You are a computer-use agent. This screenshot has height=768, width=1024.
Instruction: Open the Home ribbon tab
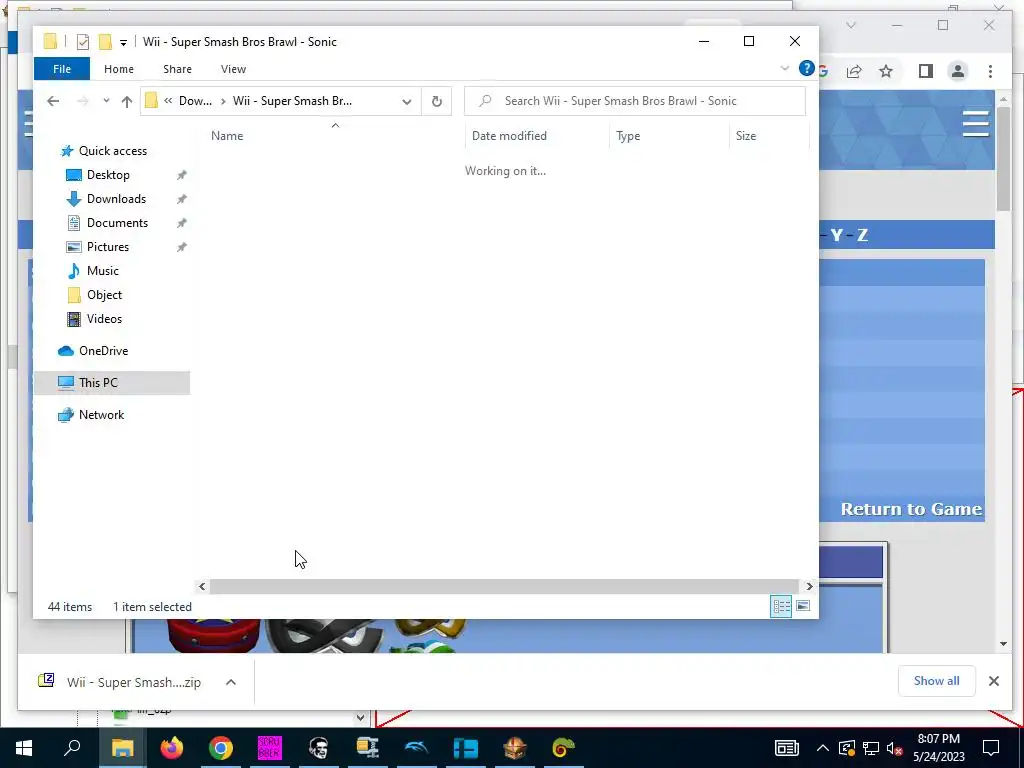(119, 69)
